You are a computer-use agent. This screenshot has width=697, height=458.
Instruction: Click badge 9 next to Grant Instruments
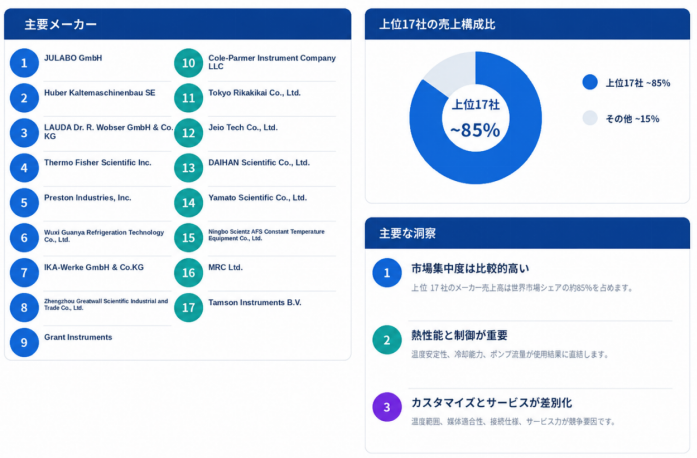tap(24, 342)
